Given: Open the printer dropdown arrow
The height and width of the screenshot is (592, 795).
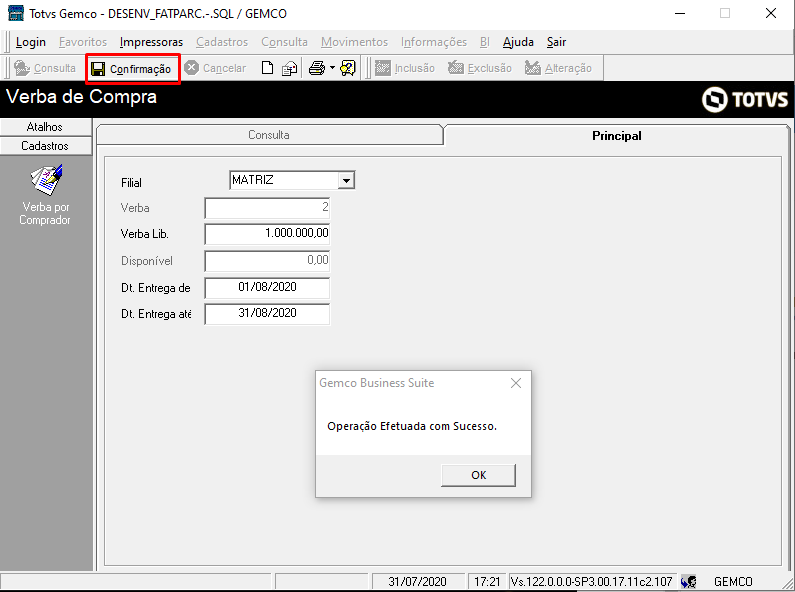Looking at the screenshot, I should coord(332,68).
